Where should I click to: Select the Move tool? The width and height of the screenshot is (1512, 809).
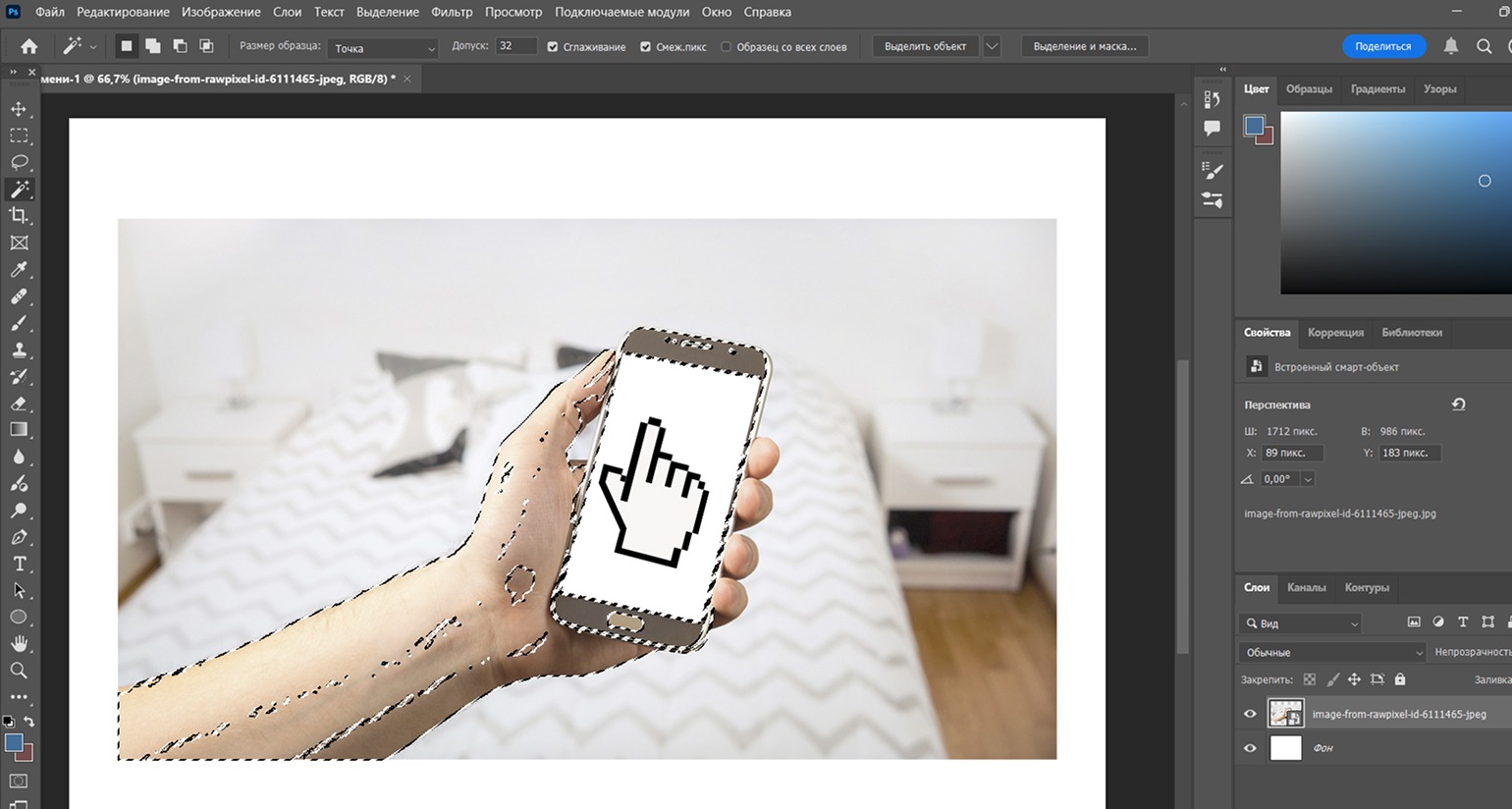19,109
